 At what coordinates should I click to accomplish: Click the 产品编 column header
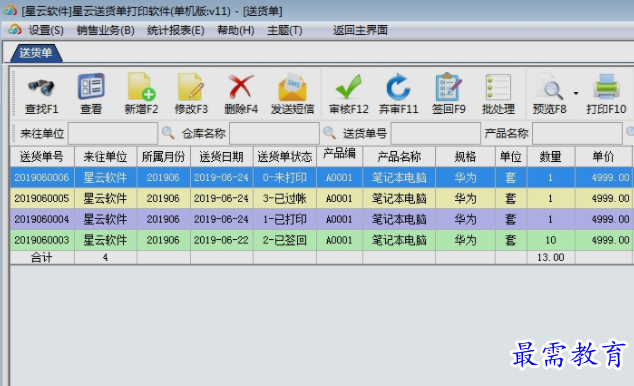[x=339, y=156]
